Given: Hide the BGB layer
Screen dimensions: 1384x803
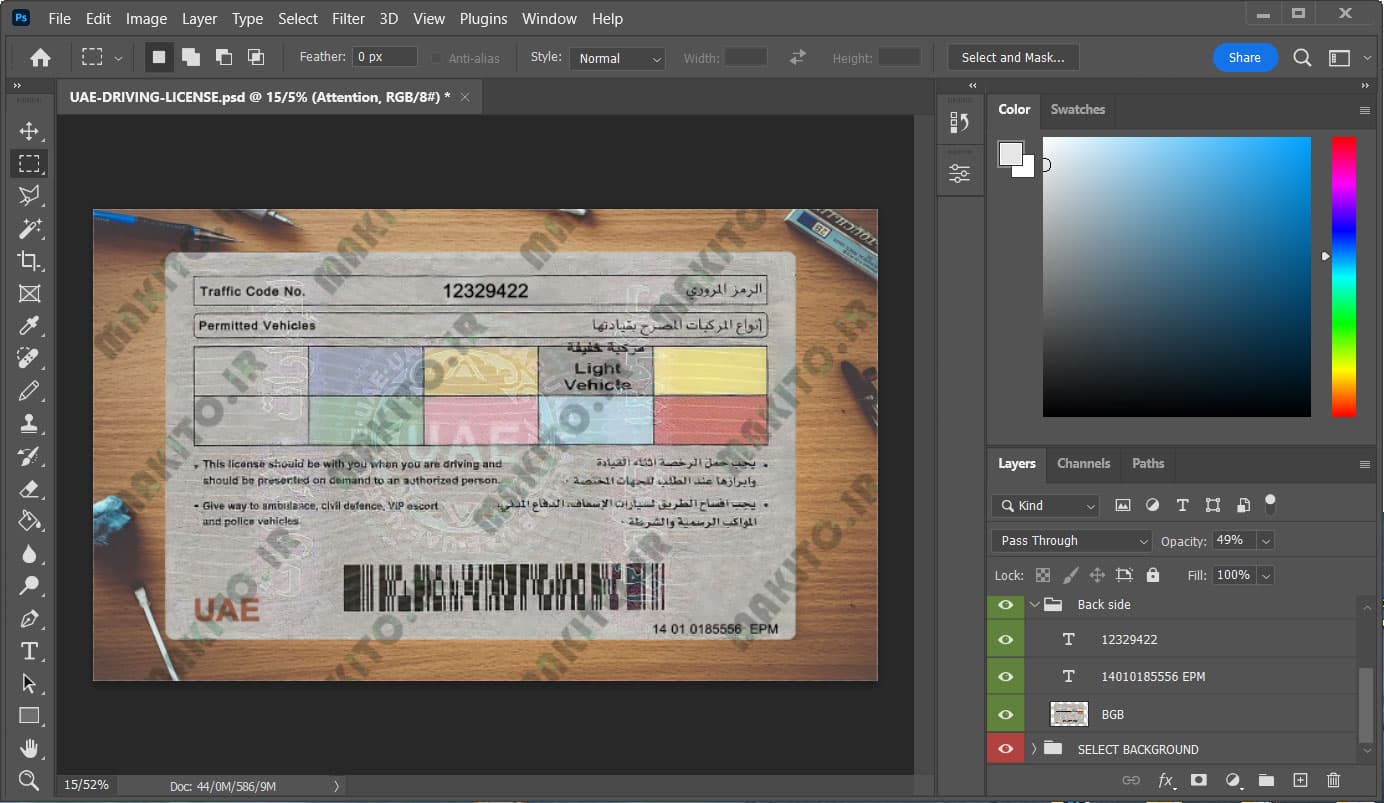Looking at the screenshot, I should click(x=1005, y=714).
